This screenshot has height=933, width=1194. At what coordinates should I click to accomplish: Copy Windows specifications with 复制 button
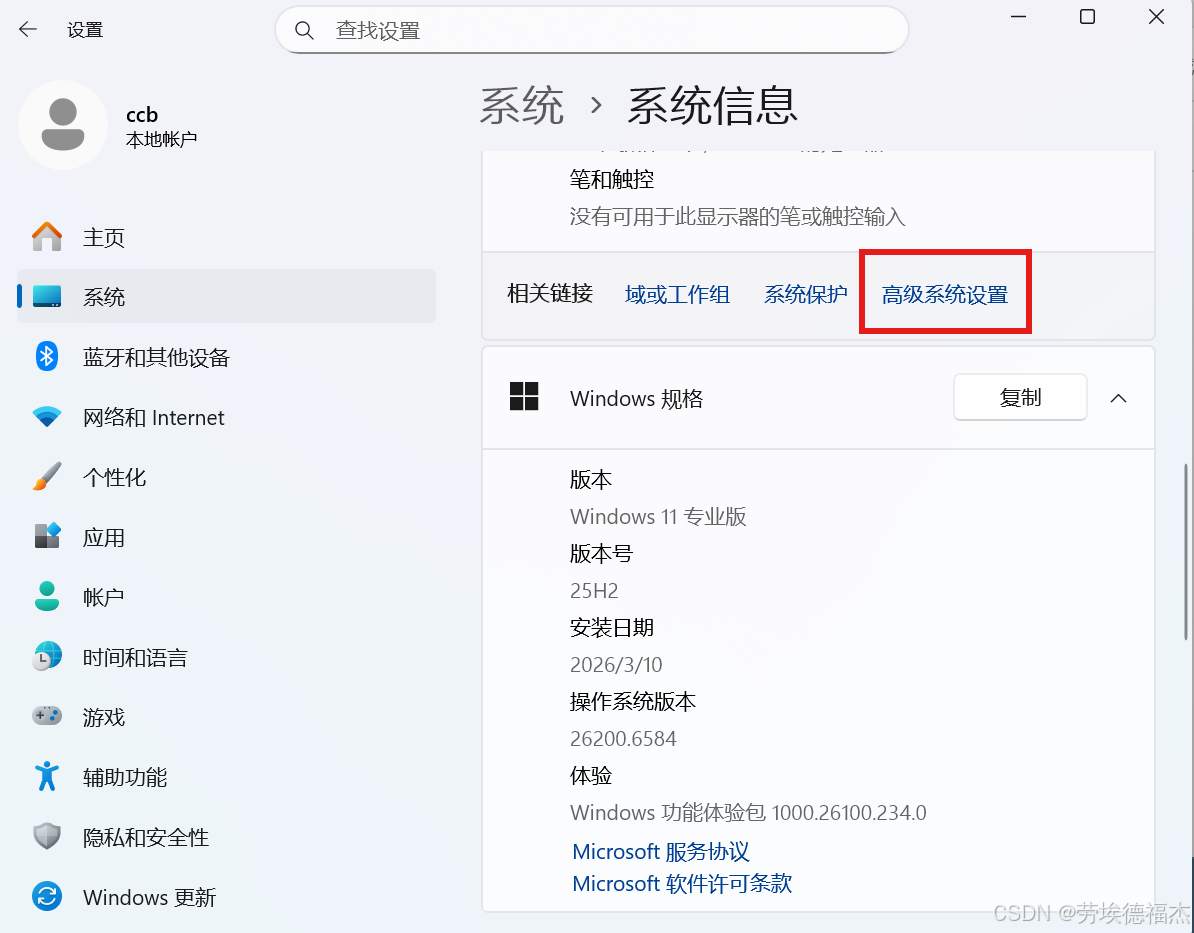click(1020, 397)
